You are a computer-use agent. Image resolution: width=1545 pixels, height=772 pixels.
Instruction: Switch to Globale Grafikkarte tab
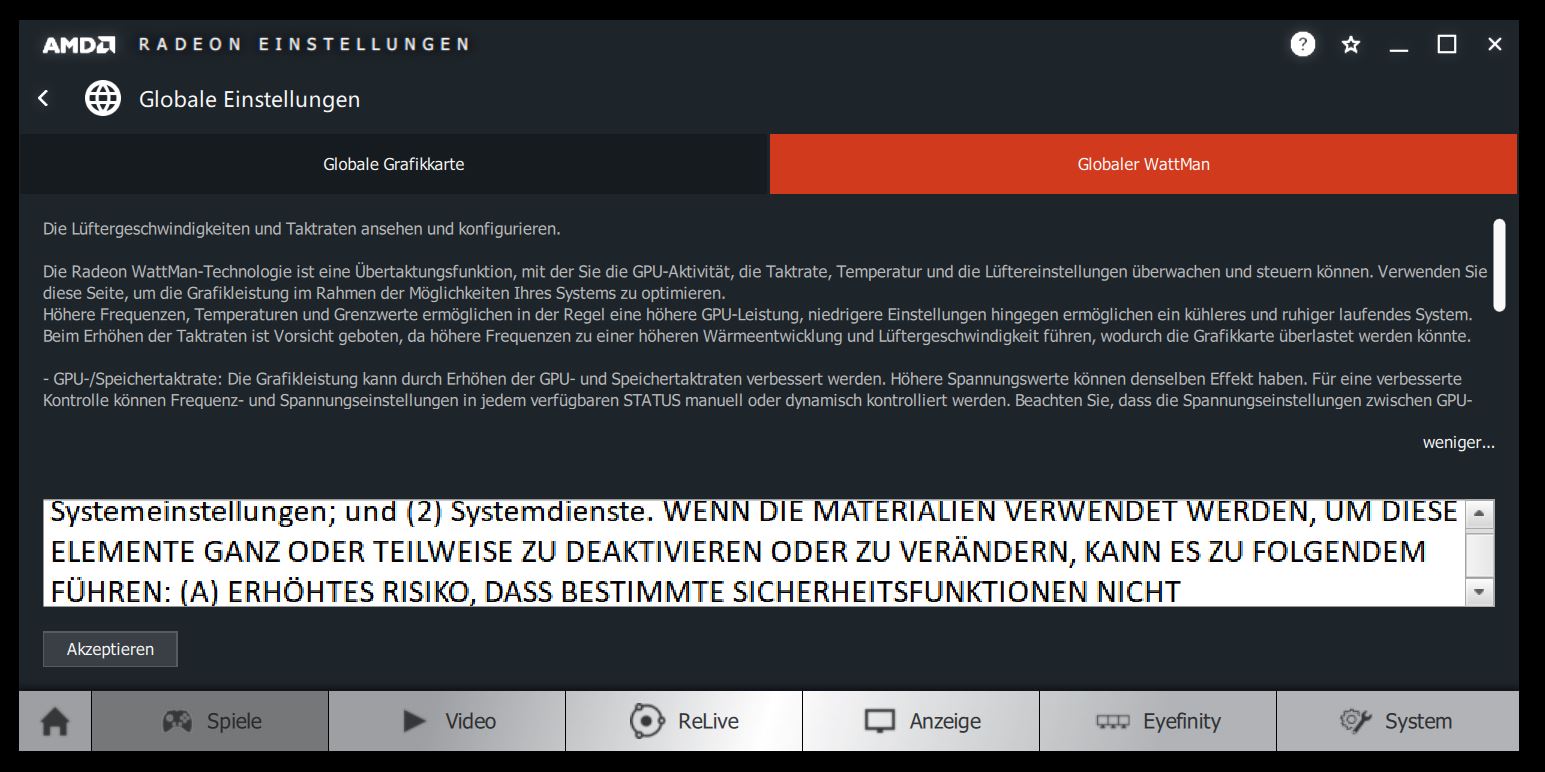tap(394, 164)
